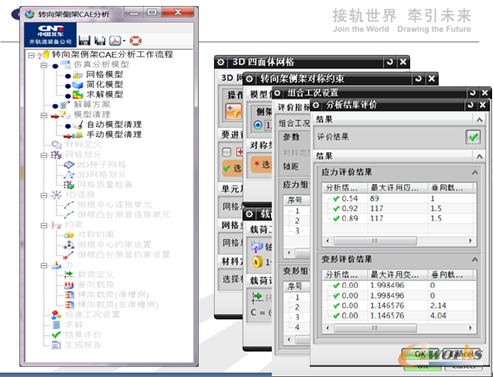Click the 标准工况设置 icon
The height and width of the screenshot is (377, 493).
point(56,315)
